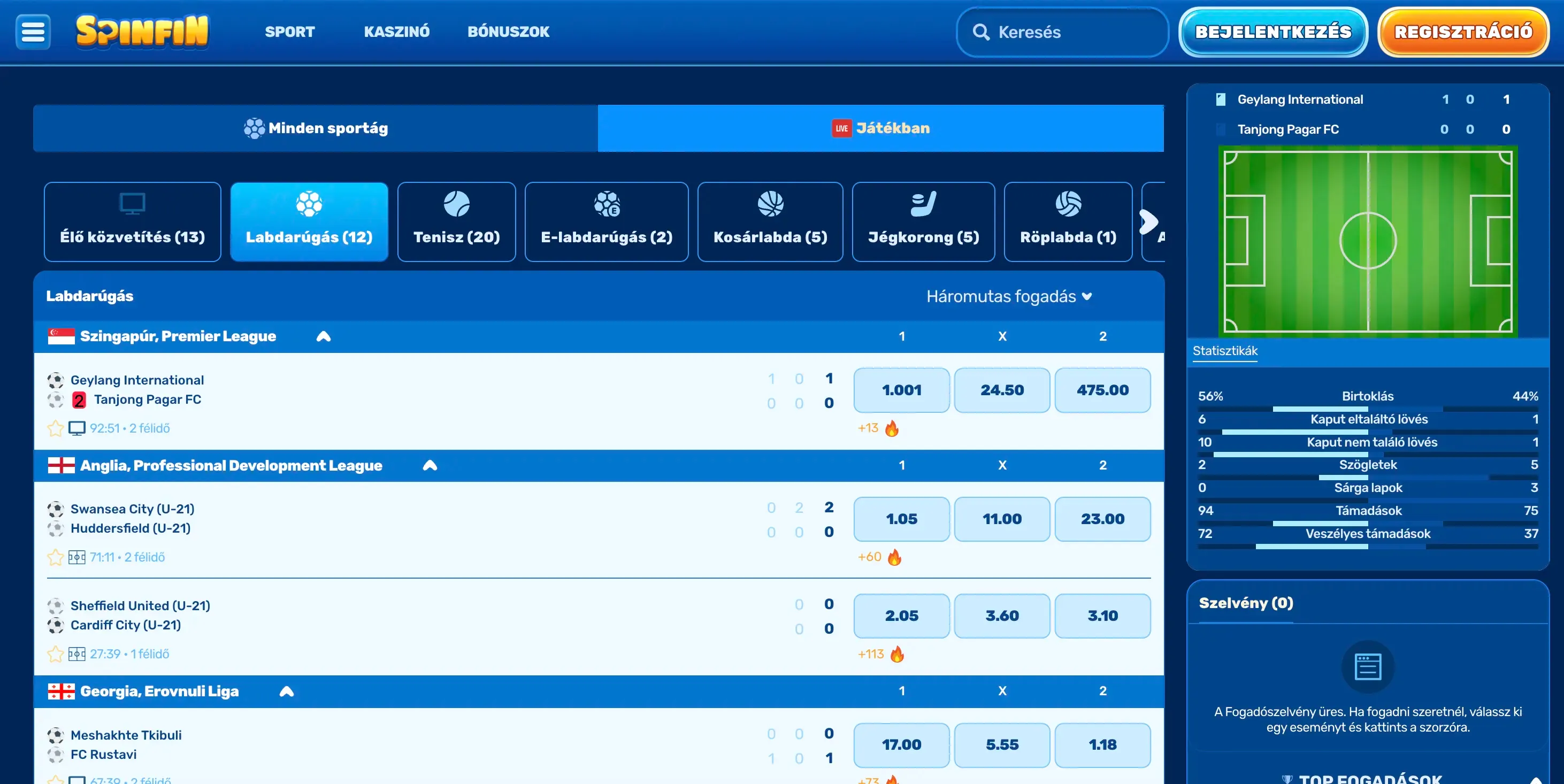Toggle draw odds 24.50 selection
Image resolution: width=1564 pixels, height=784 pixels.
point(1002,390)
